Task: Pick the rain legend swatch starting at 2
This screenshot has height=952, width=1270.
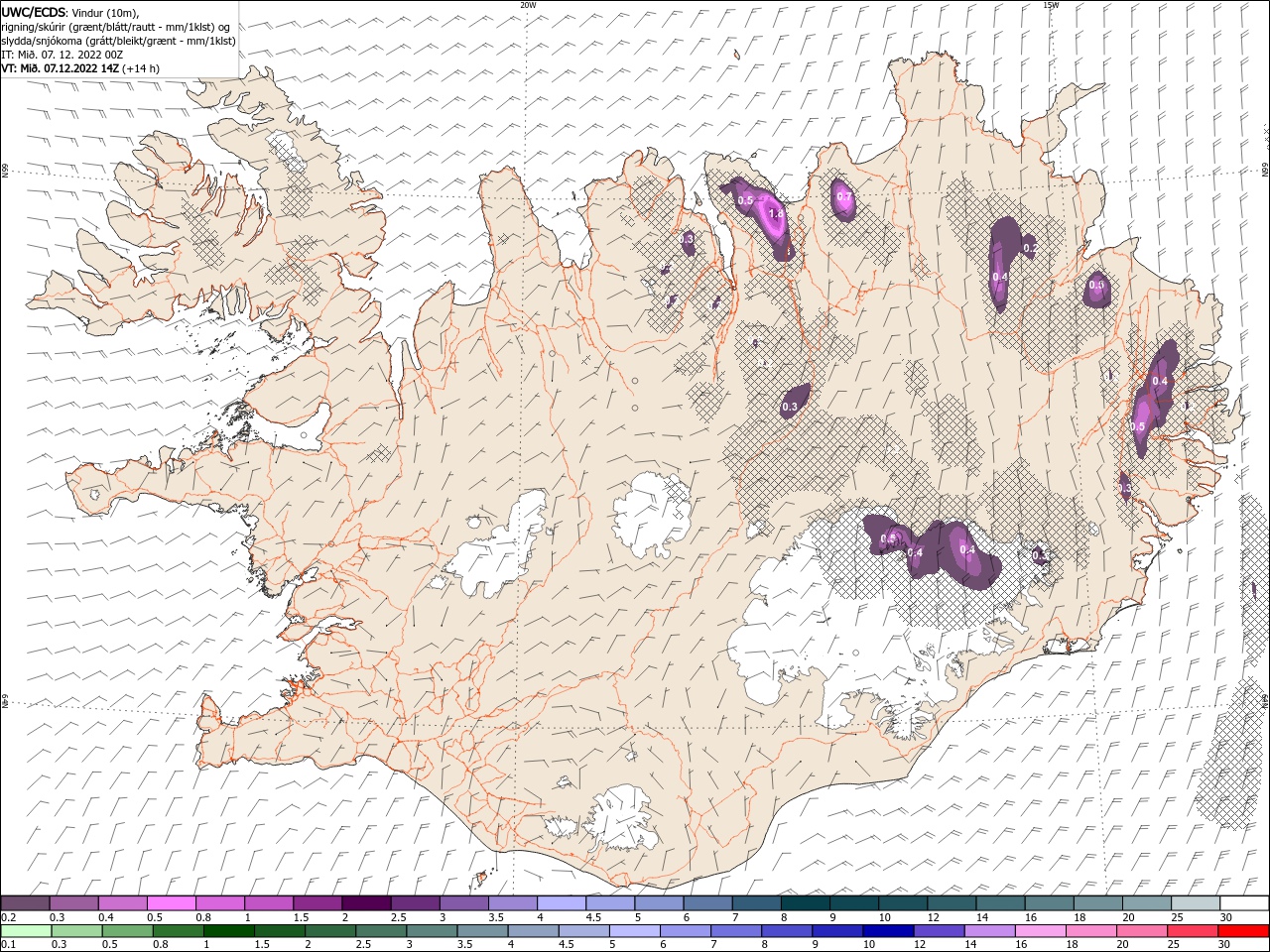Action: point(330,931)
